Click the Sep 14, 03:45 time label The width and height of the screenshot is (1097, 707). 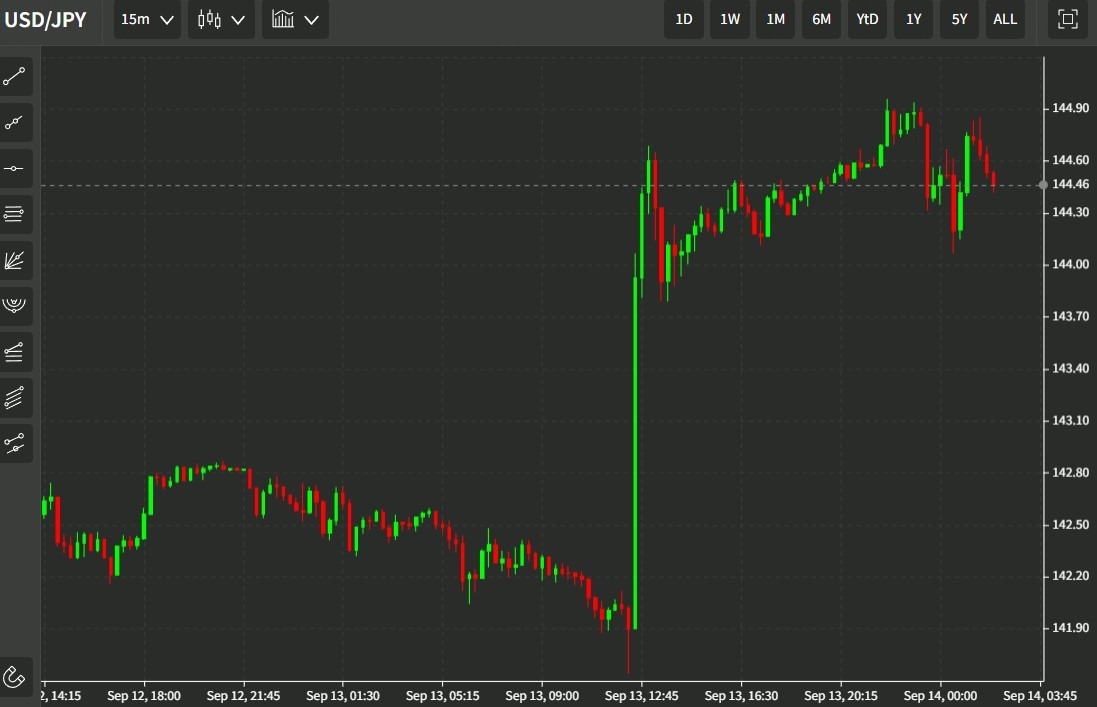pyautogui.click(x=1040, y=696)
